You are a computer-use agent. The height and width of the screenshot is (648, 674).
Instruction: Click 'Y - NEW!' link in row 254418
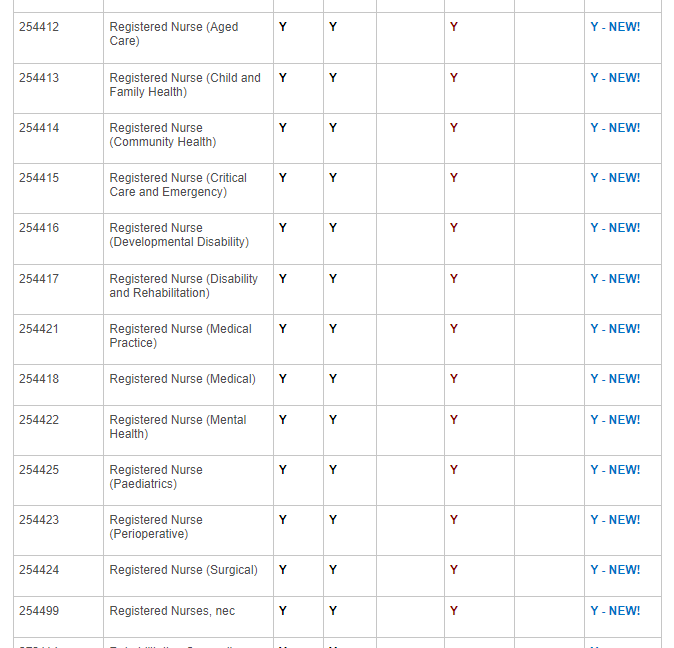click(614, 379)
